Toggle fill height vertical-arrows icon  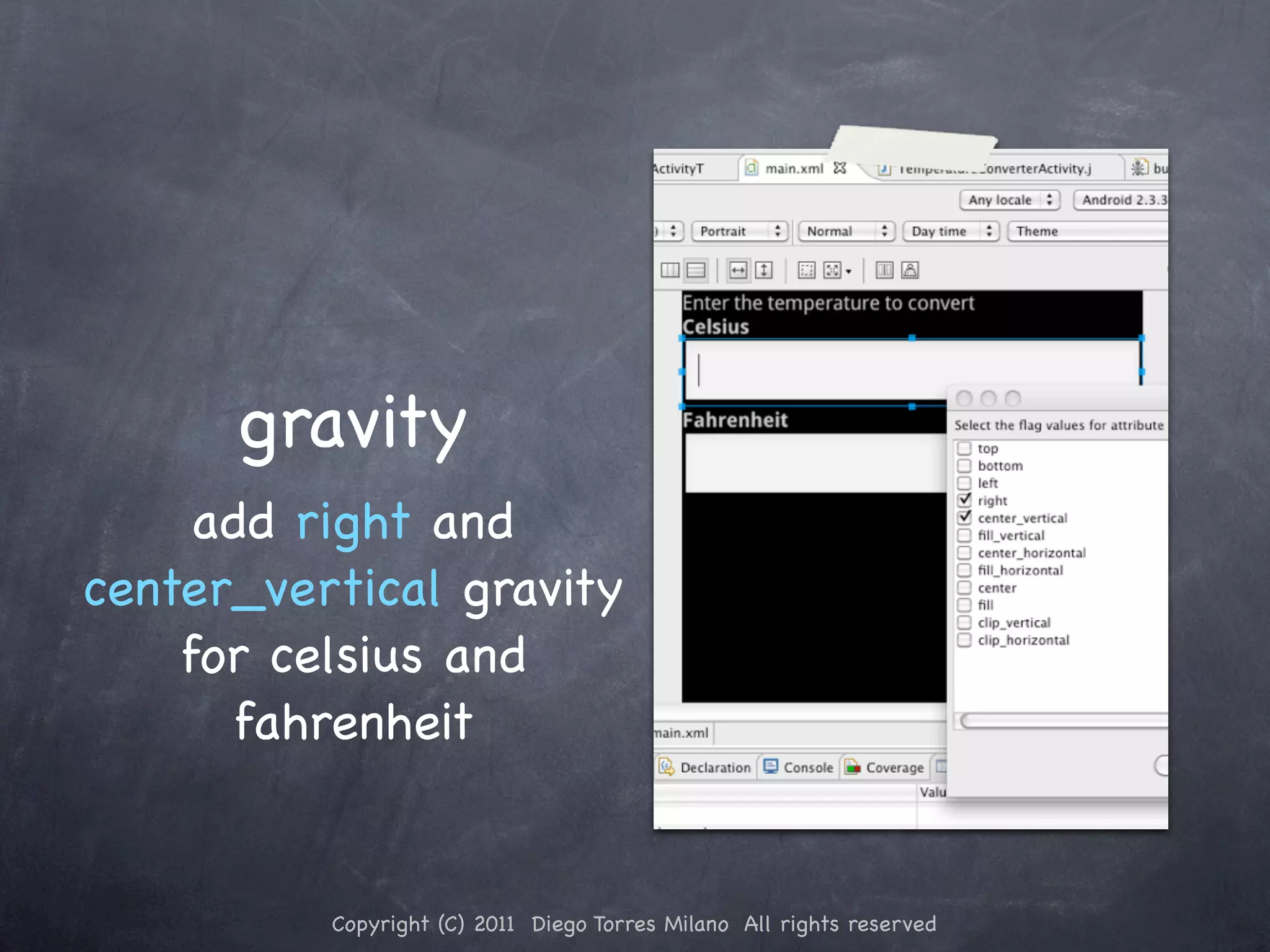tap(764, 270)
